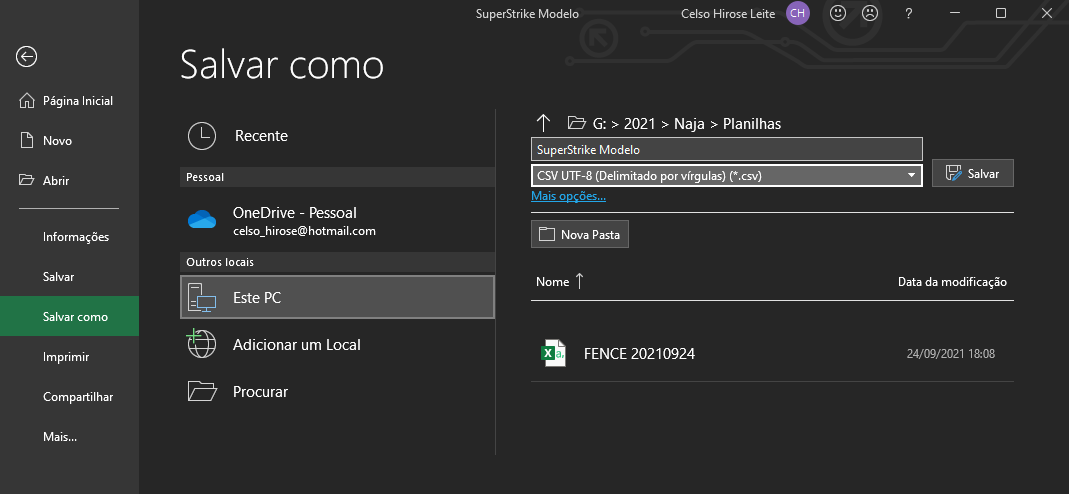Viewport: 1069px width, 494px height.
Task: Choose Este PC location
Action: coord(337,297)
